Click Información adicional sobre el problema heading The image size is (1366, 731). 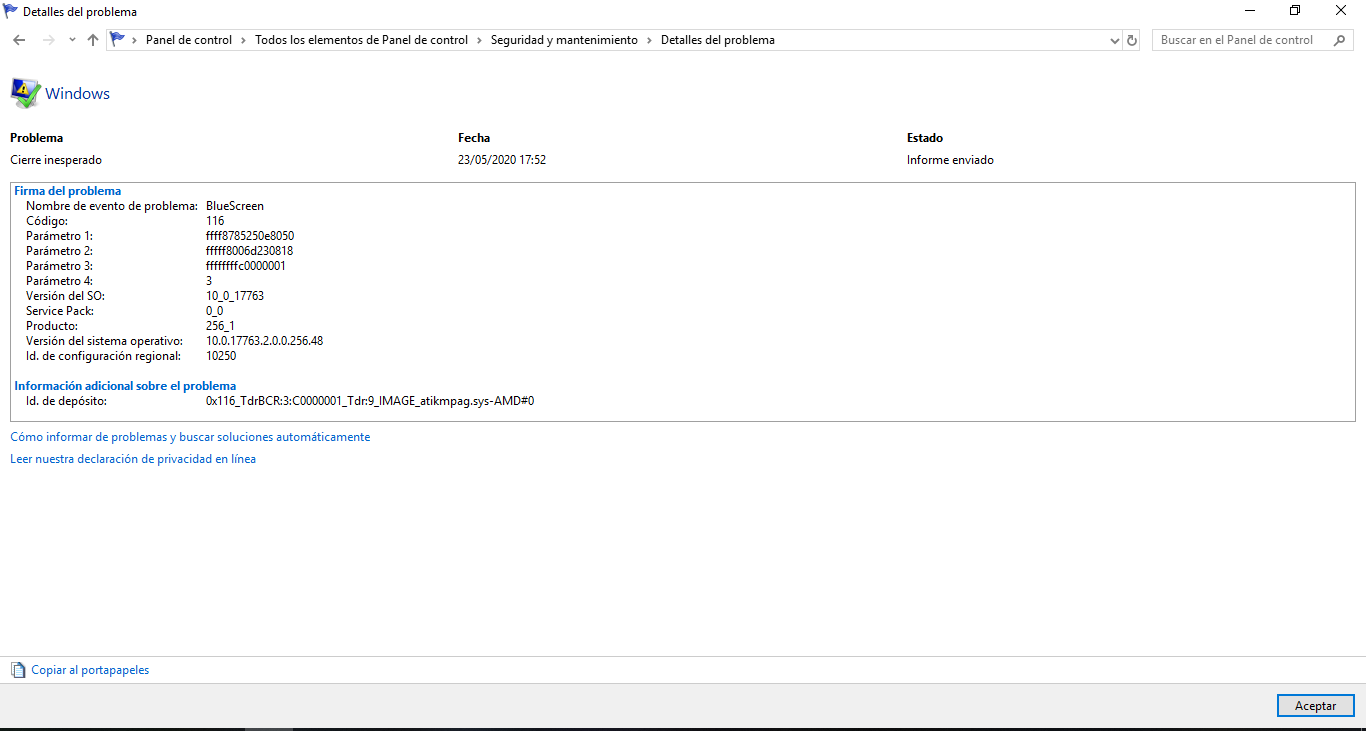(x=125, y=386)
